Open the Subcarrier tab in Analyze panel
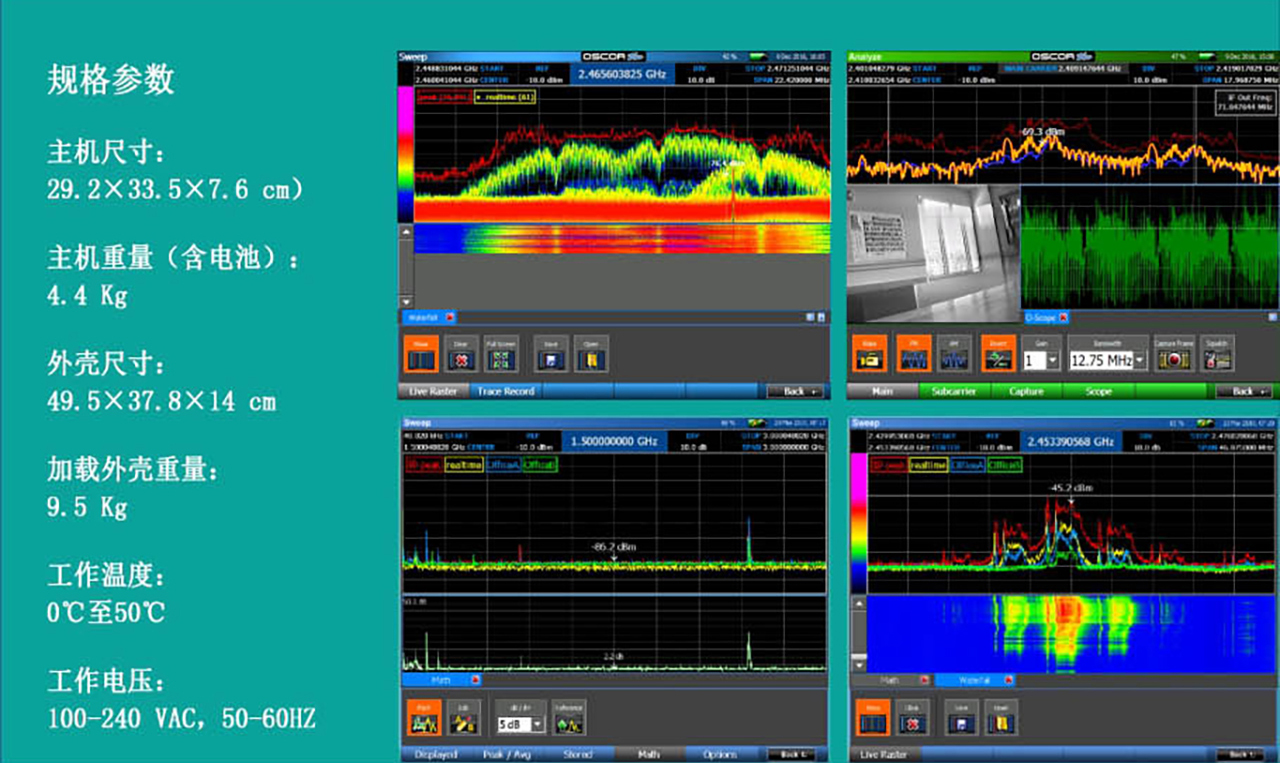1280x763 pixels. 954,391
